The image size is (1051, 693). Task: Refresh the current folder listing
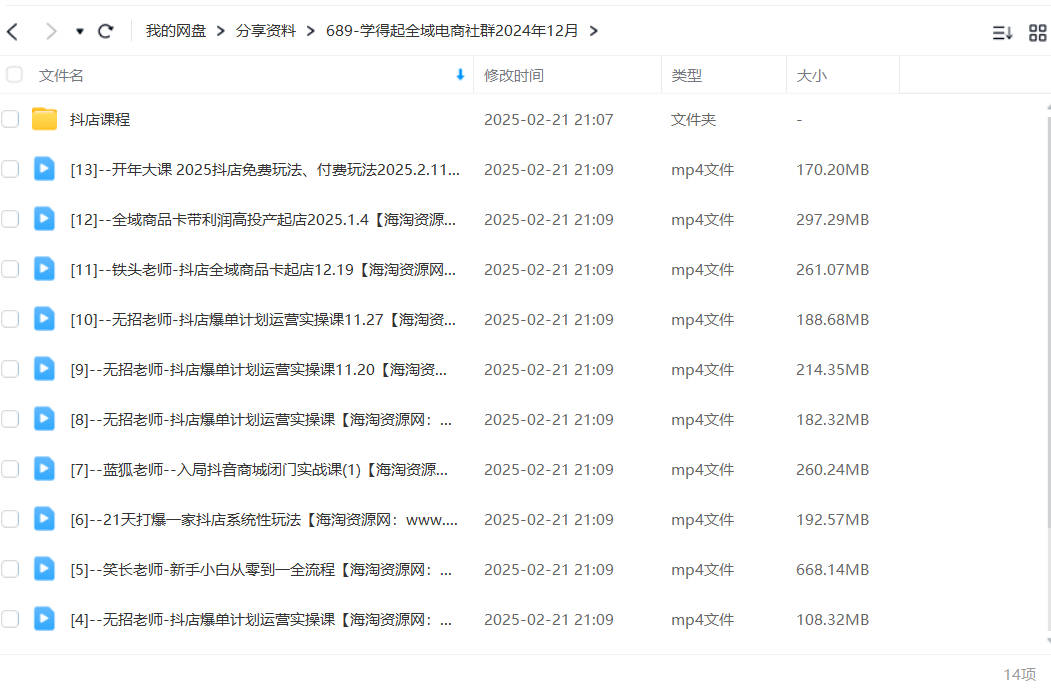pos(105,31)
